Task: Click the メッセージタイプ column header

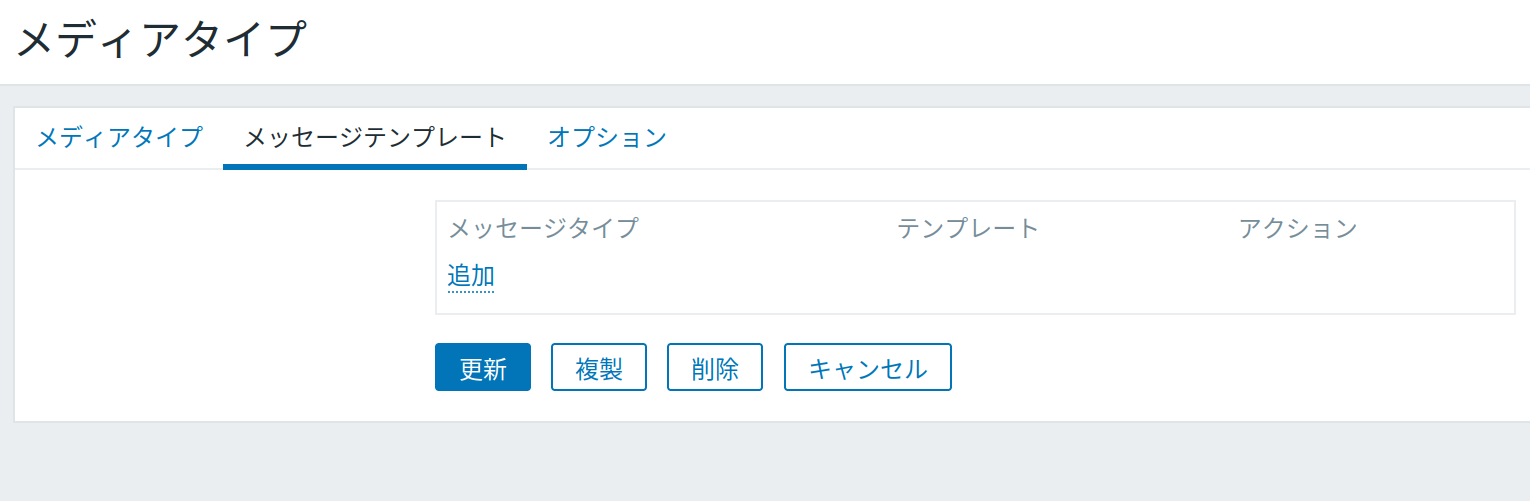Action: tap(543, 228)
